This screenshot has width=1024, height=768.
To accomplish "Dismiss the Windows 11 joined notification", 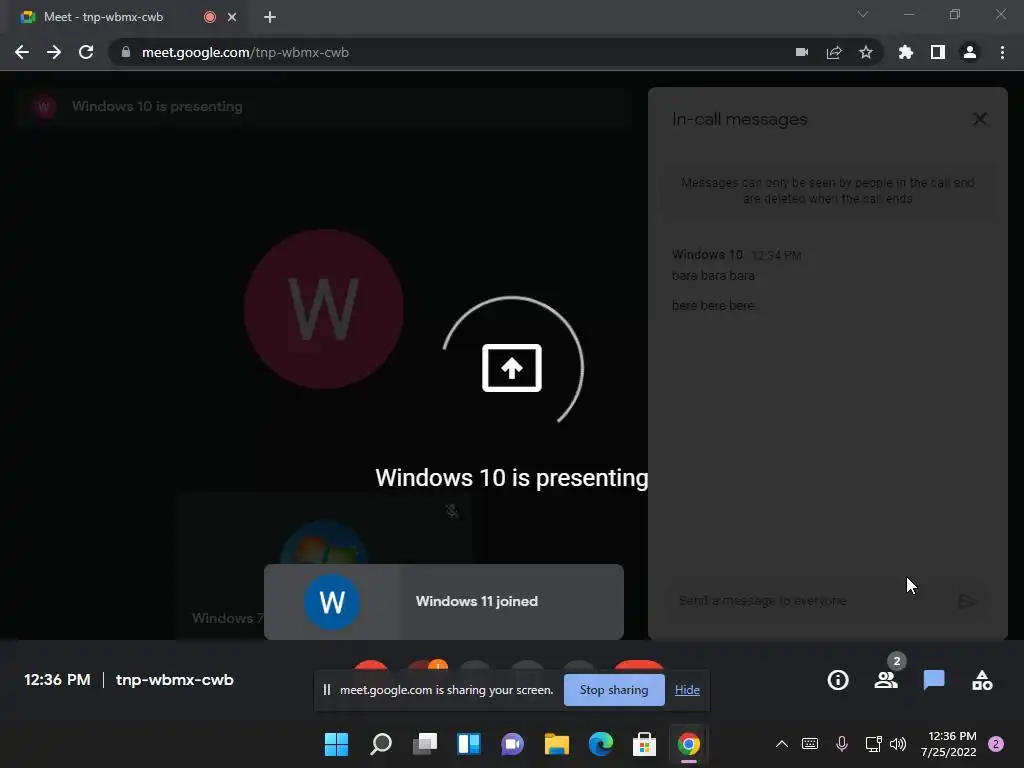I will [x=444, y=601].
